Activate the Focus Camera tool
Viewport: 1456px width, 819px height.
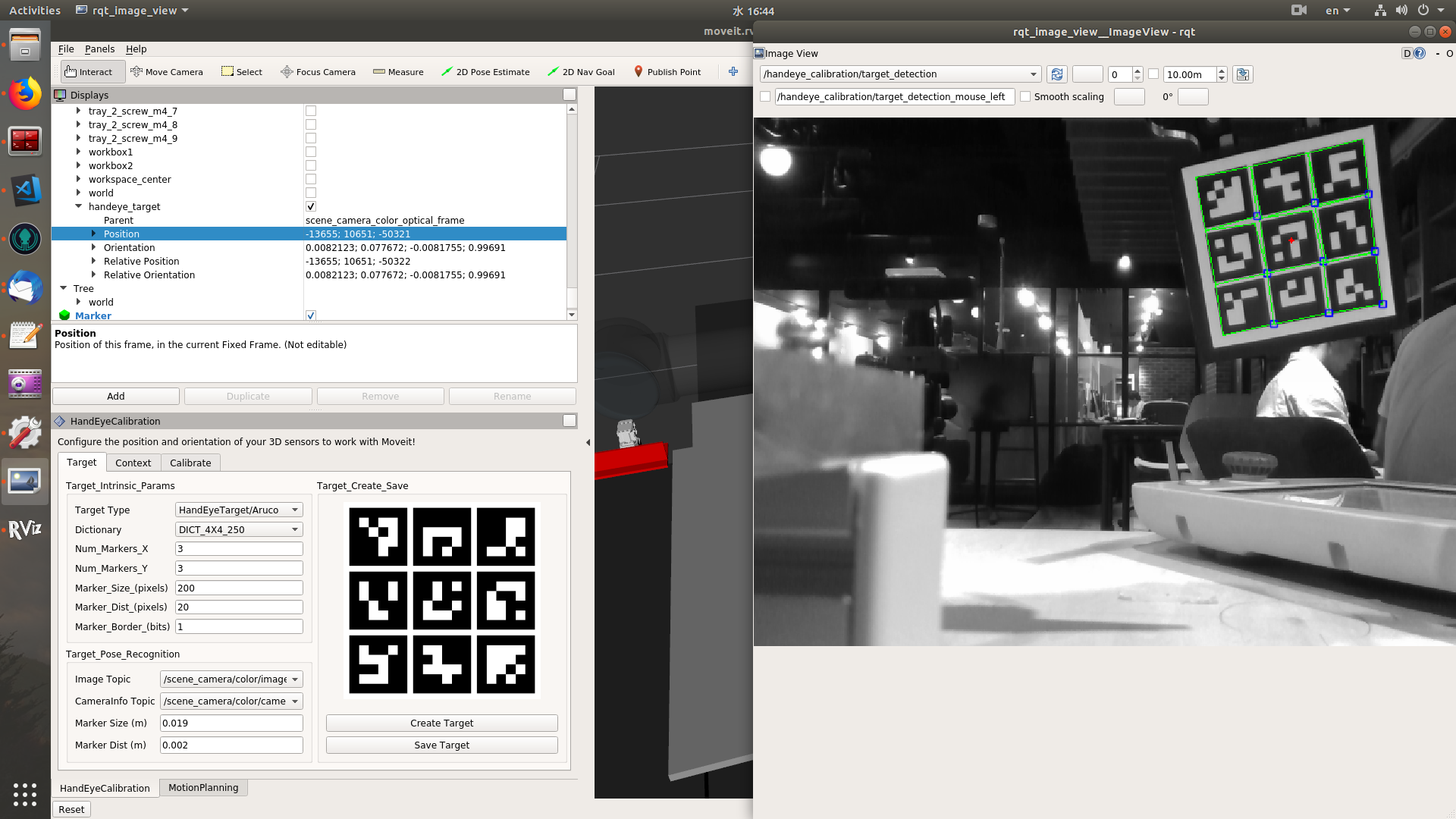(x=318, y=71)
